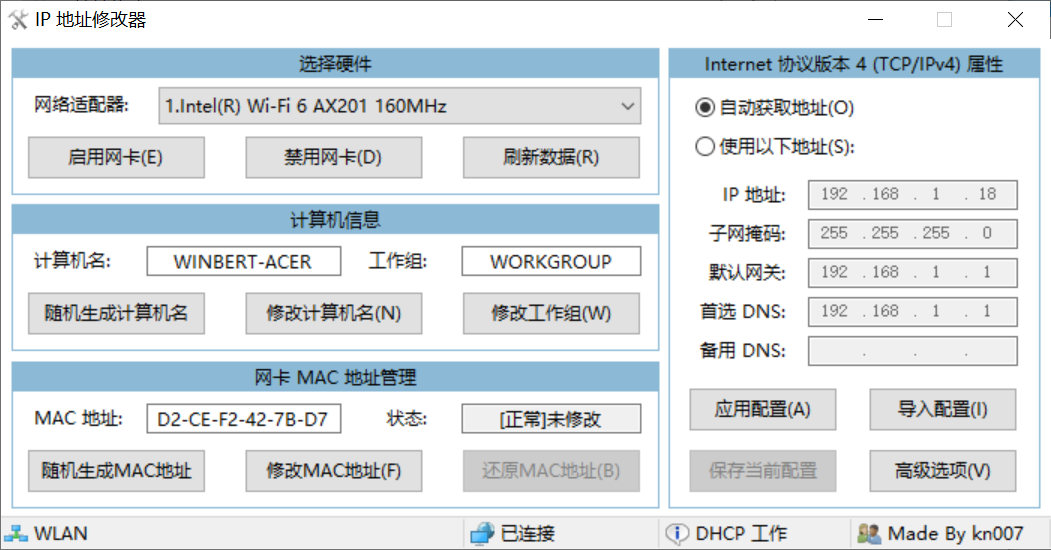1051x550 pixels.
Task: Minimize the IP address modifier window
Action: (875, 20)
